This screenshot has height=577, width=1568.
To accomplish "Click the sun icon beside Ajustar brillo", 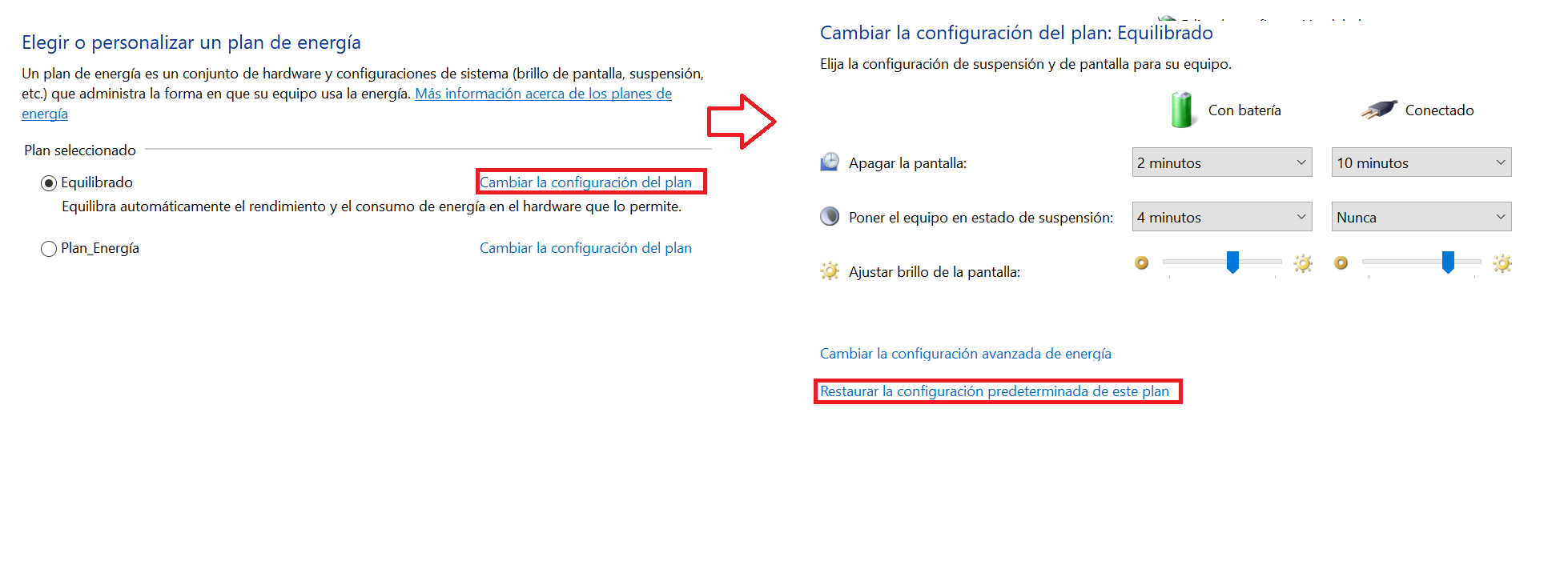I will click(x=830, y=270).
